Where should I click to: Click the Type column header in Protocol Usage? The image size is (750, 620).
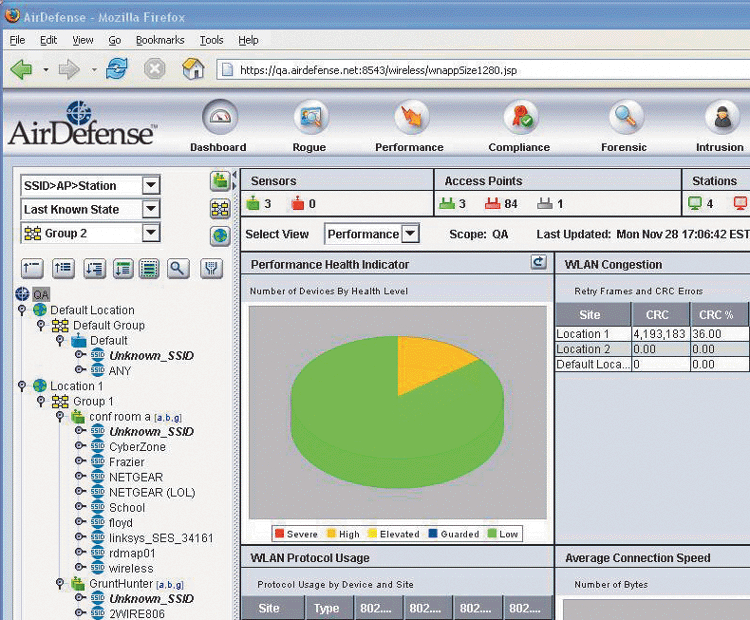point(329,608)
